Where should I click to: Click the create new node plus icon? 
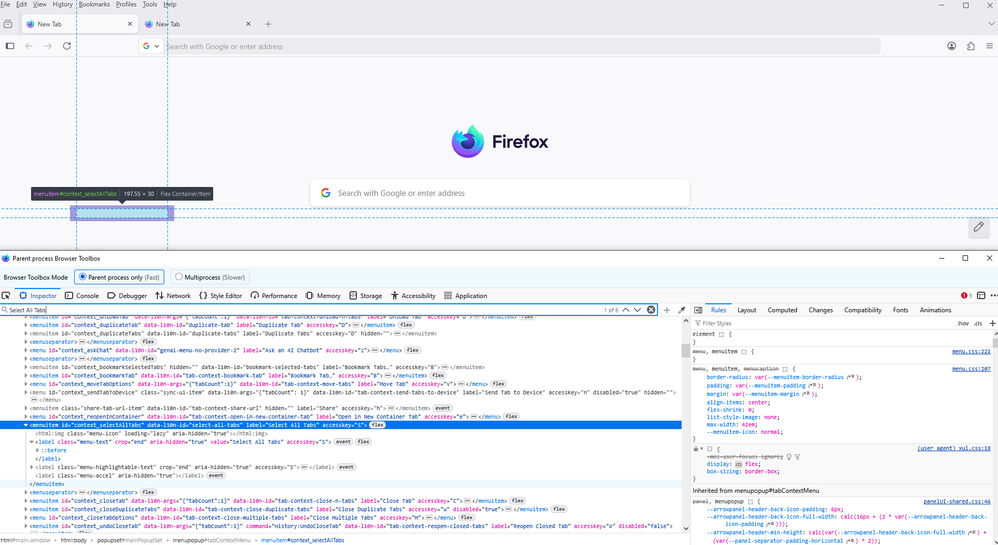pyautogui.click(x=667, y=310)
